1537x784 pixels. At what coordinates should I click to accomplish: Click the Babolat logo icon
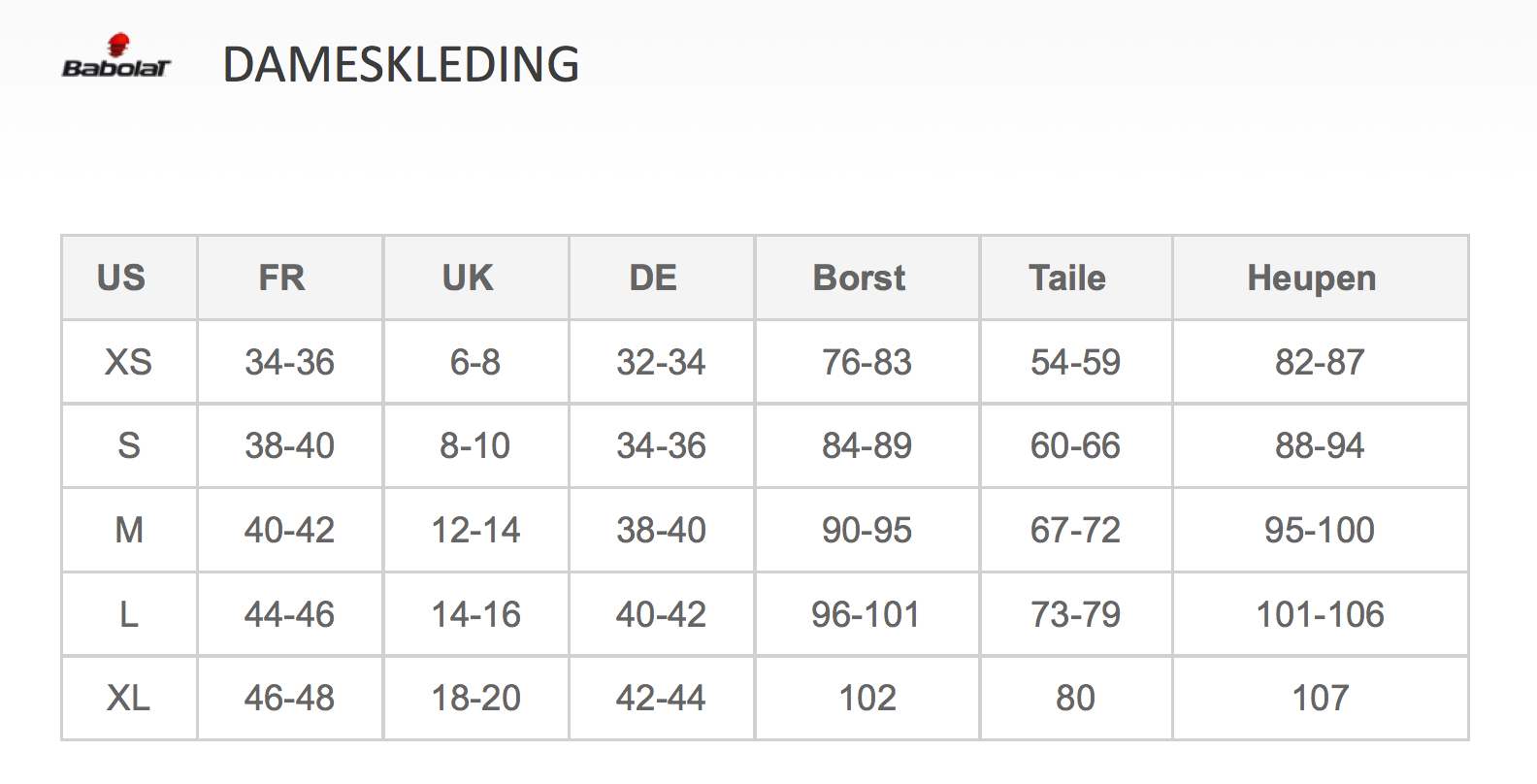click(116, 56)
